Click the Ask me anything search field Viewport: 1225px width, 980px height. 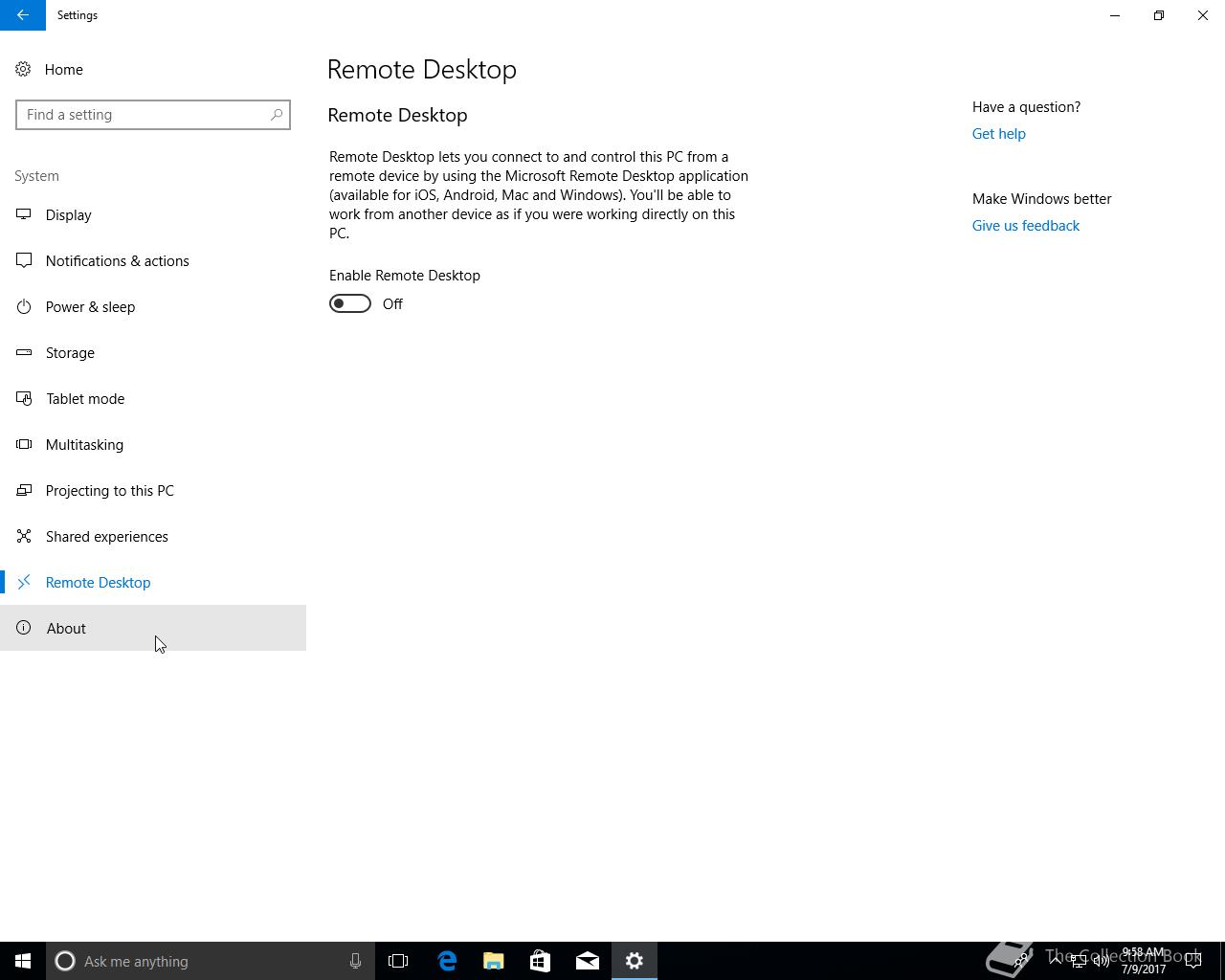[211, 961]
